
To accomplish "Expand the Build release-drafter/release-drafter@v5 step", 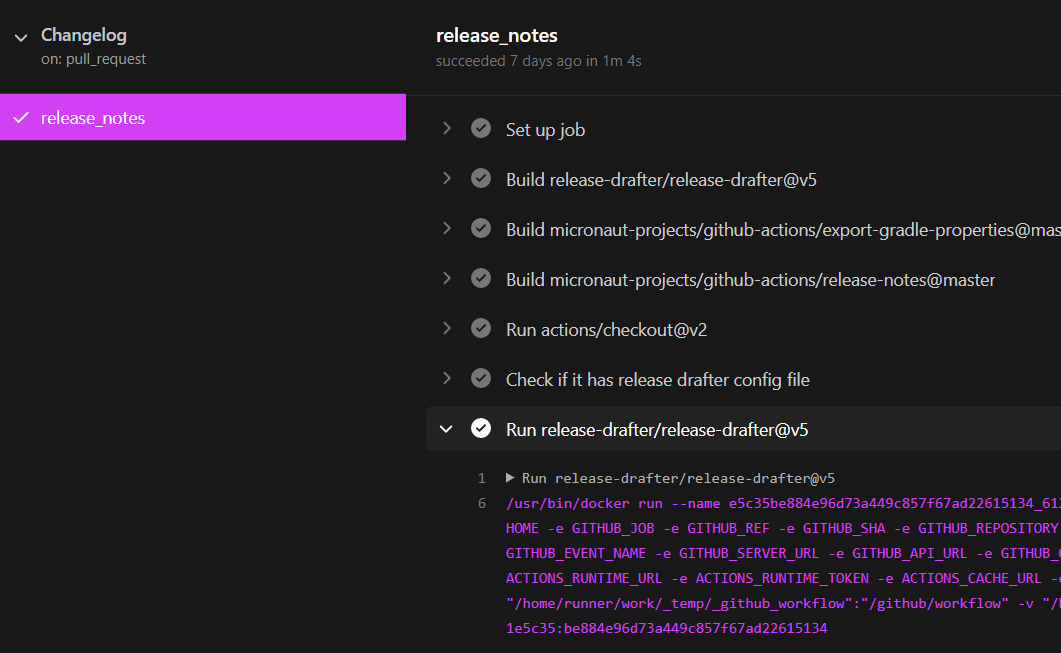I will tap(447, 178).
